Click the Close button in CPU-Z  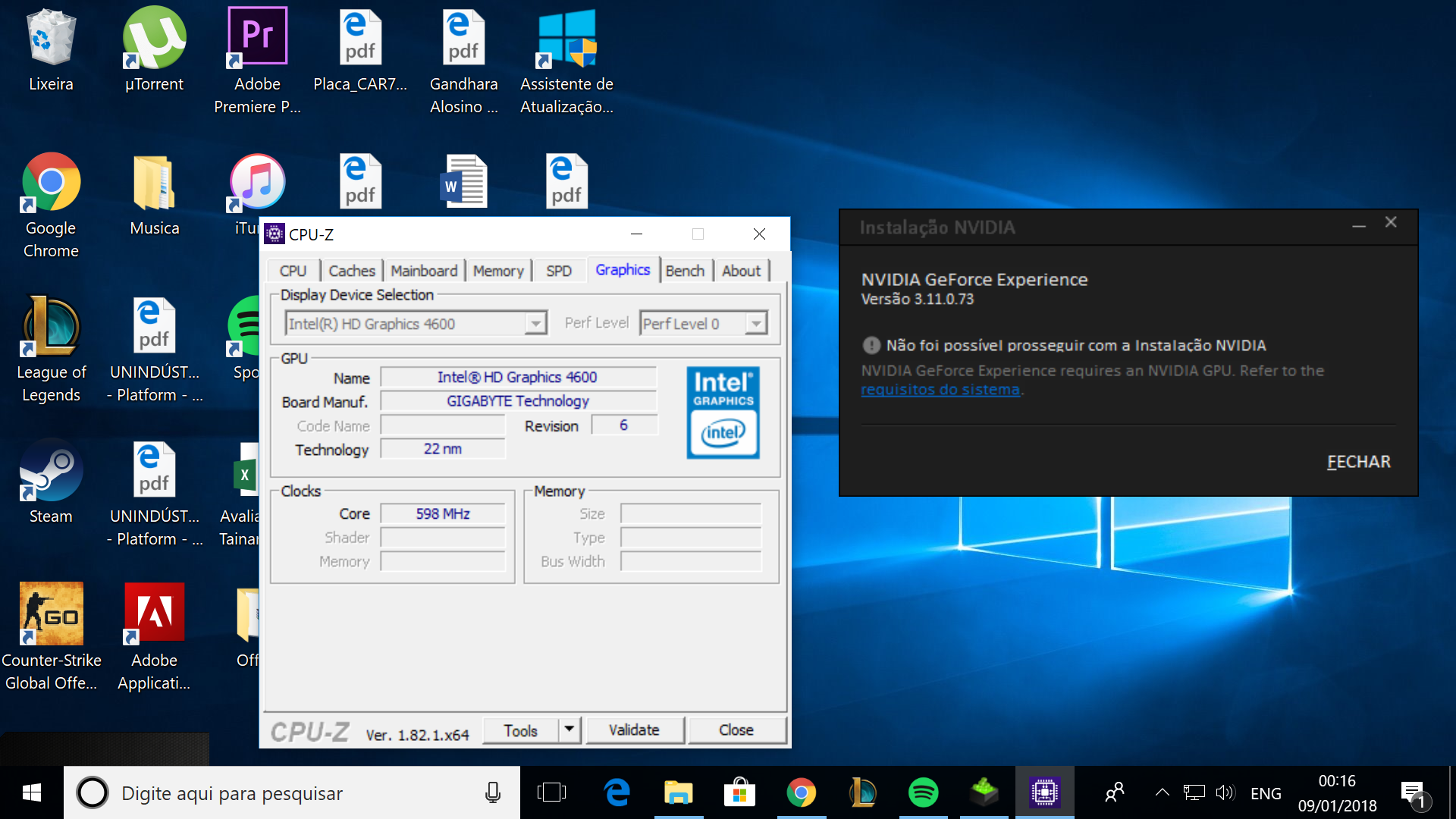pos(736,730)
